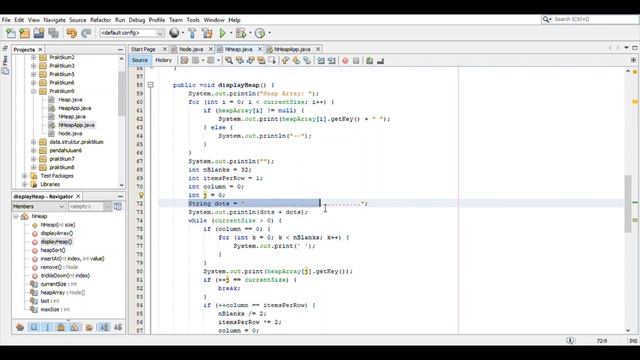Toggle show fields filter in Navigator
The image size is (640, 360).
pos(34,327)
